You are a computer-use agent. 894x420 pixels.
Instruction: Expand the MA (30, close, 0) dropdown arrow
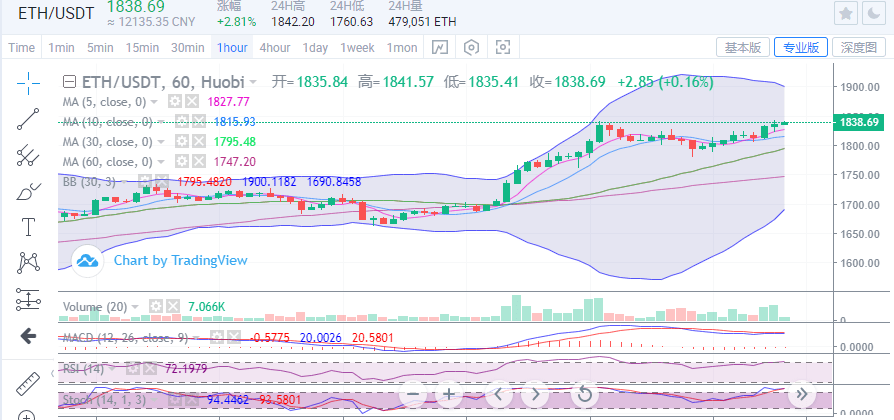160,141
